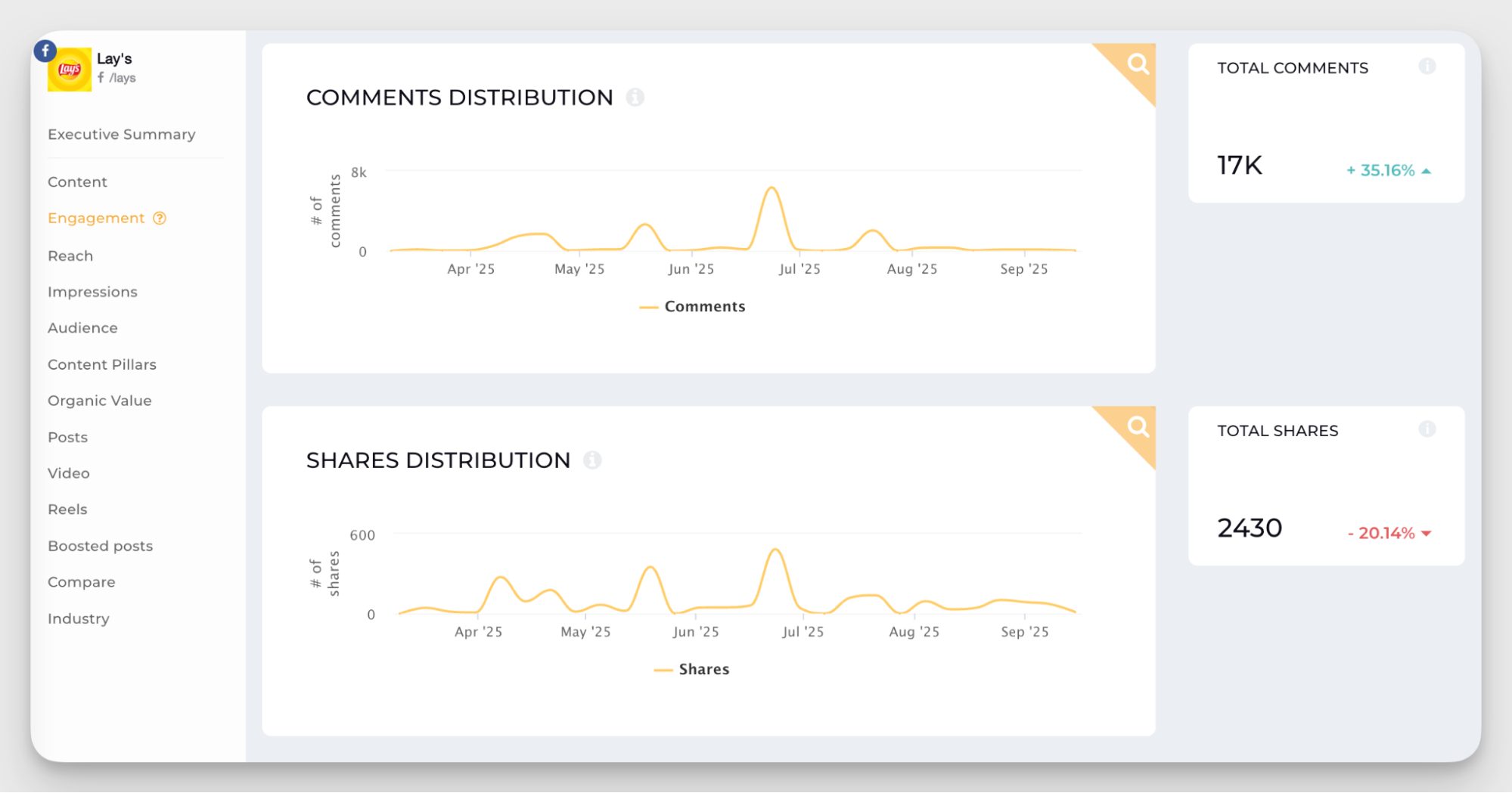Click the downward trend arrow beside -20.14%
Viewport: 1512px width, 793px height.
[1426, 533]
